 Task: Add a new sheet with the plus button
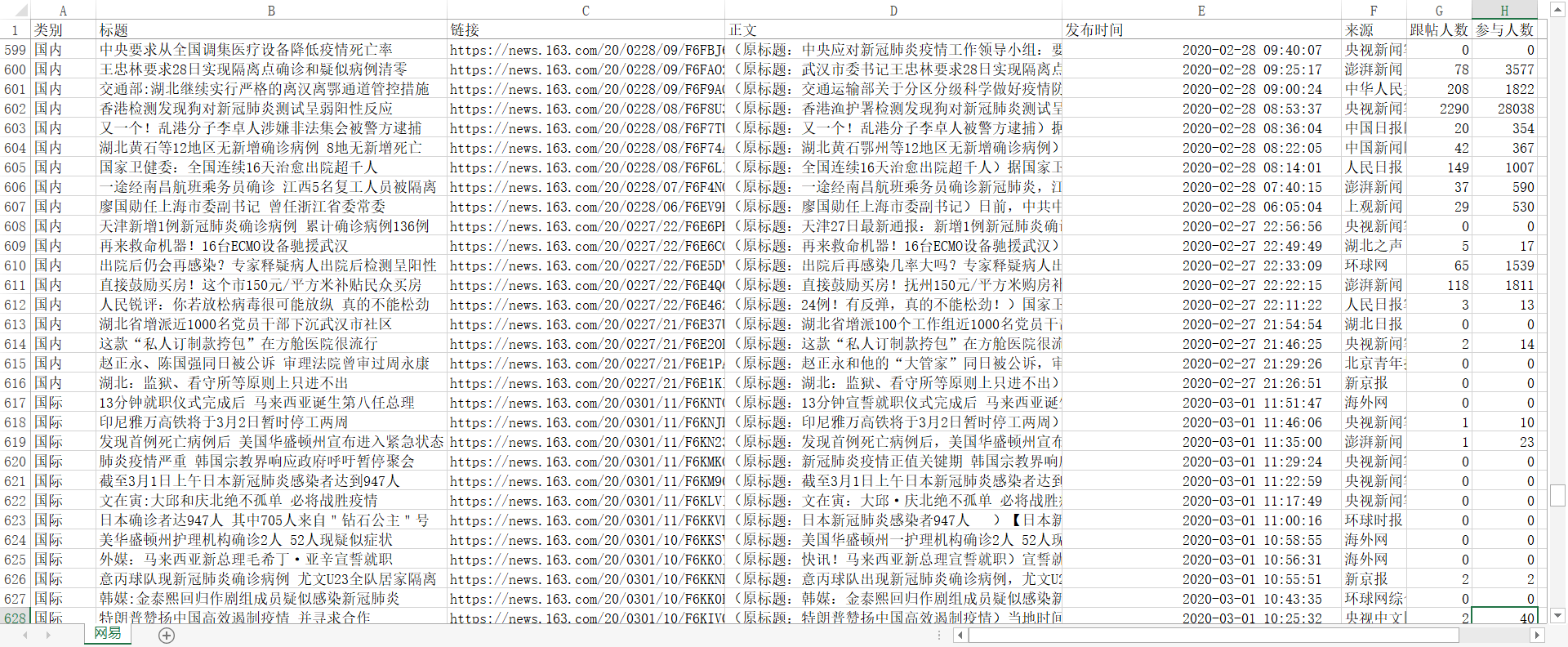point(167,636)
